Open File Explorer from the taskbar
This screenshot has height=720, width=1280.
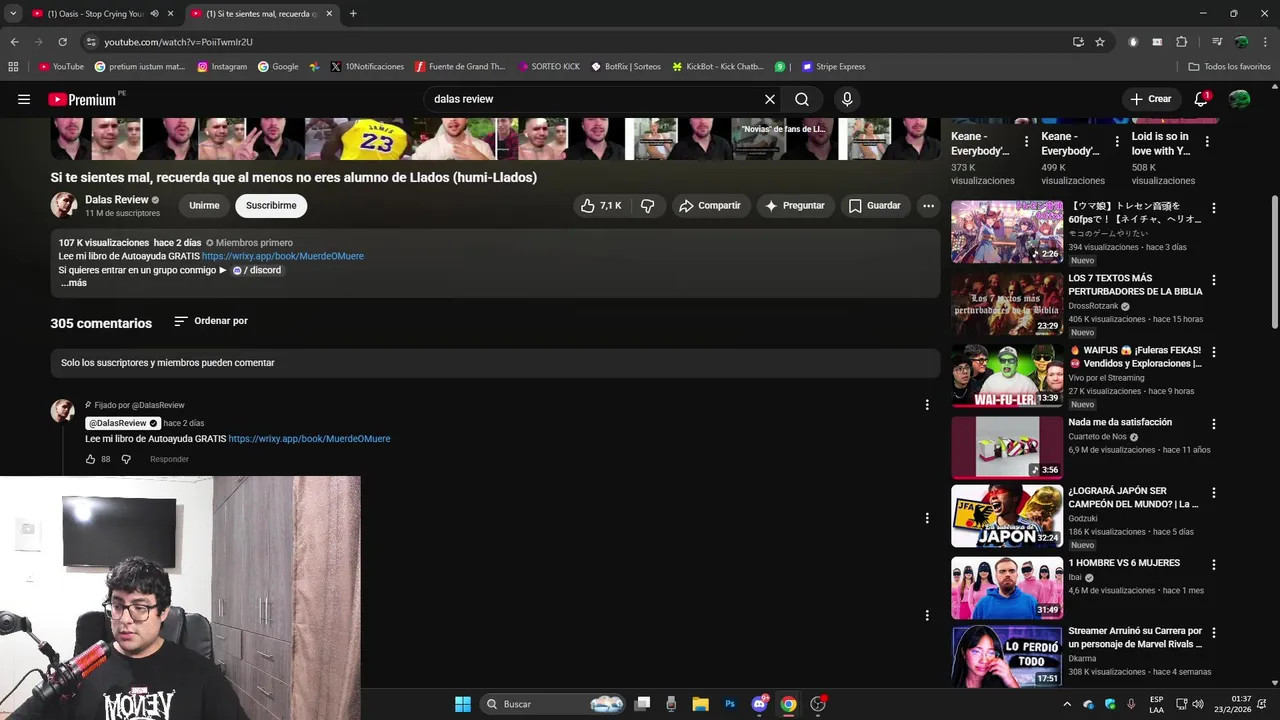pos(700,704)
